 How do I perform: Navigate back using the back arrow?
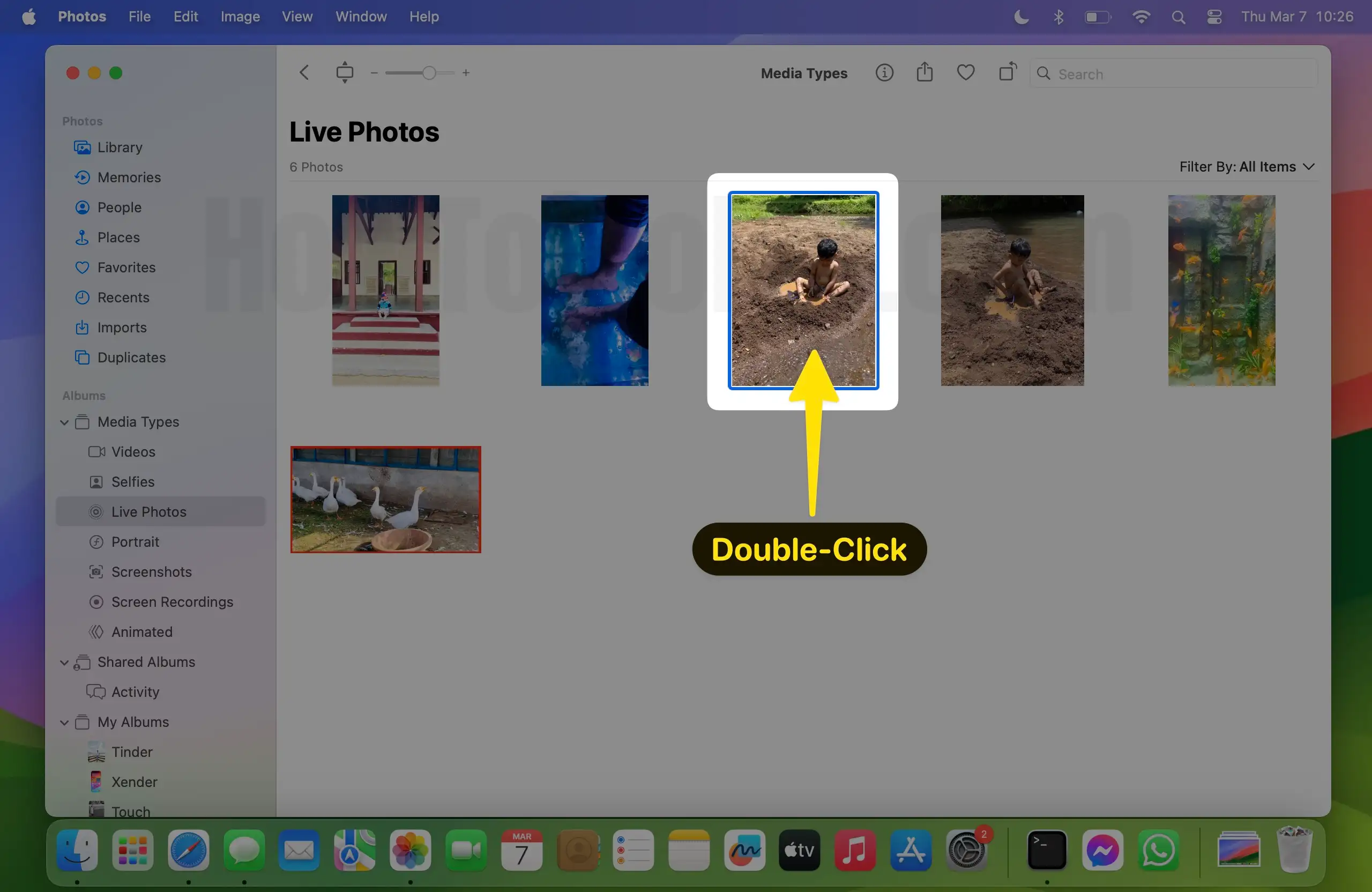click(304, 72)
